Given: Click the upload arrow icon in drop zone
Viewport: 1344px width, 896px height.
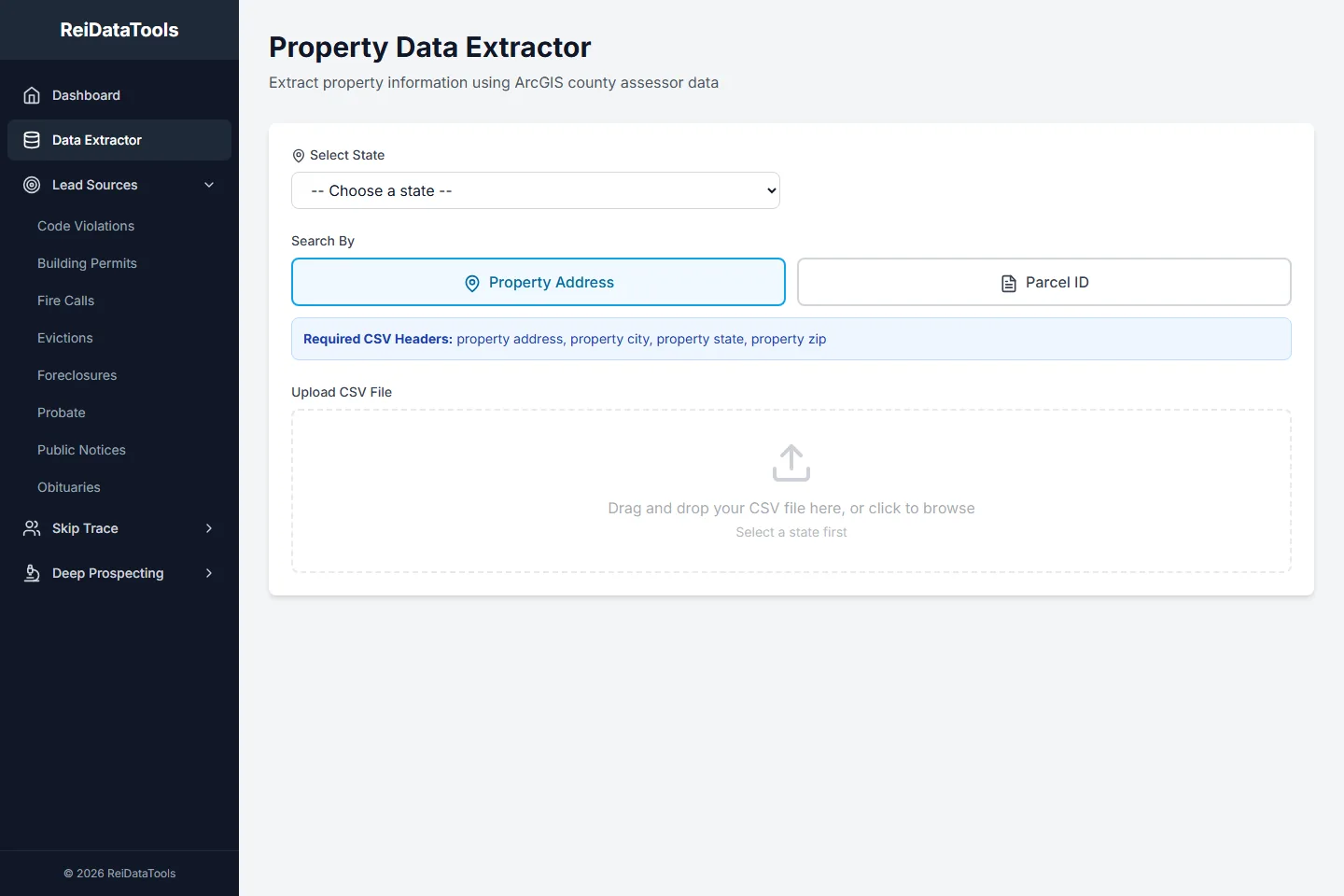Looking at the screenshot, I should 791,463.
